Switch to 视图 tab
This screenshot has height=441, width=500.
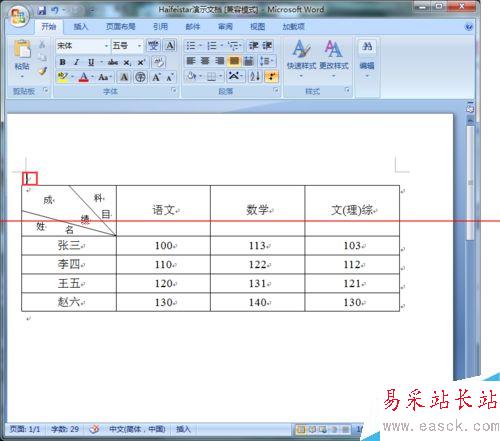pos(258,26)
